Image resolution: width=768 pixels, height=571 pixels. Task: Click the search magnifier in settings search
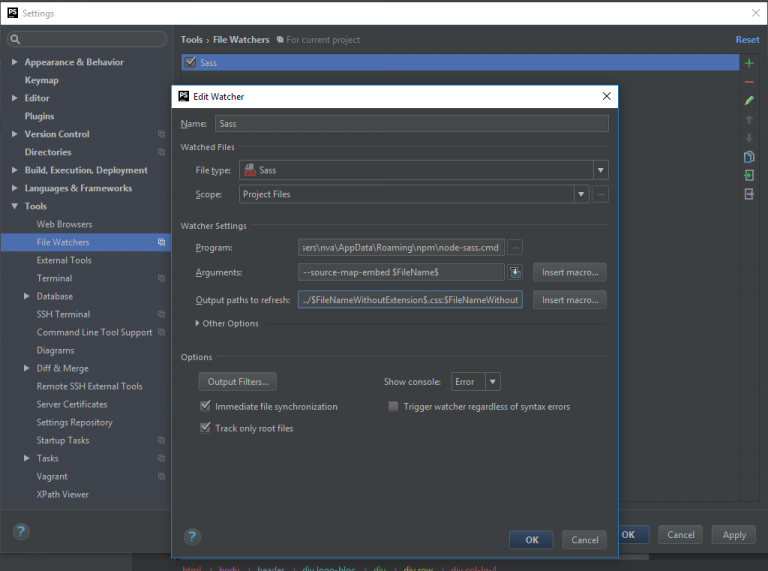tap(15, 39)
